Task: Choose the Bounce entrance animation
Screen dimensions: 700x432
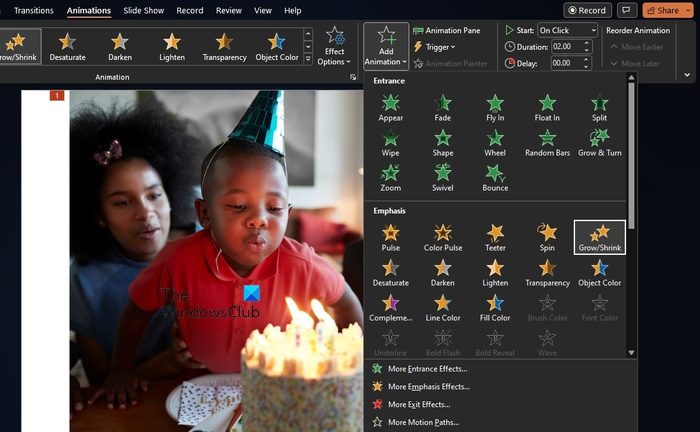Action: 495,179
